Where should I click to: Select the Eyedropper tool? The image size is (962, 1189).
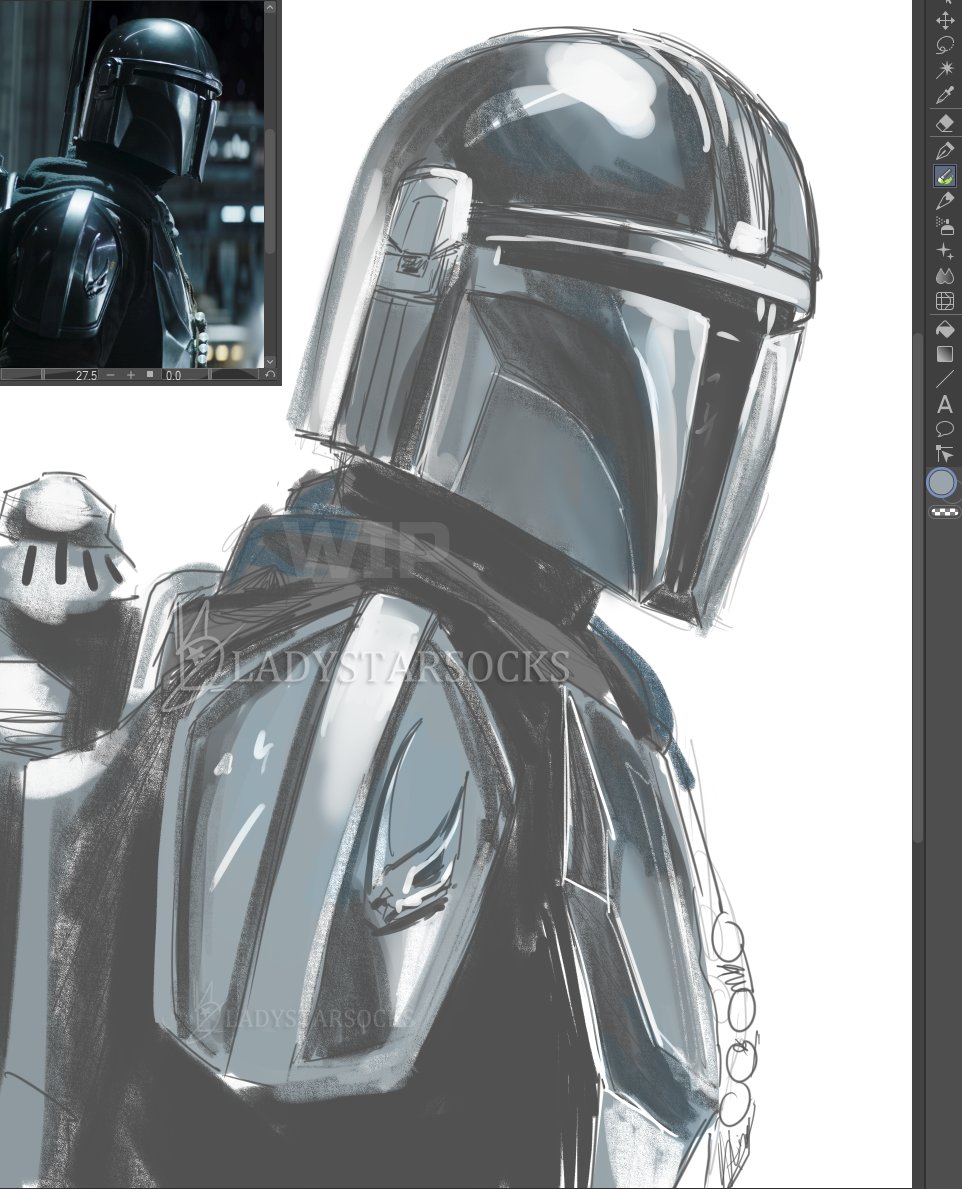point(945,95)
